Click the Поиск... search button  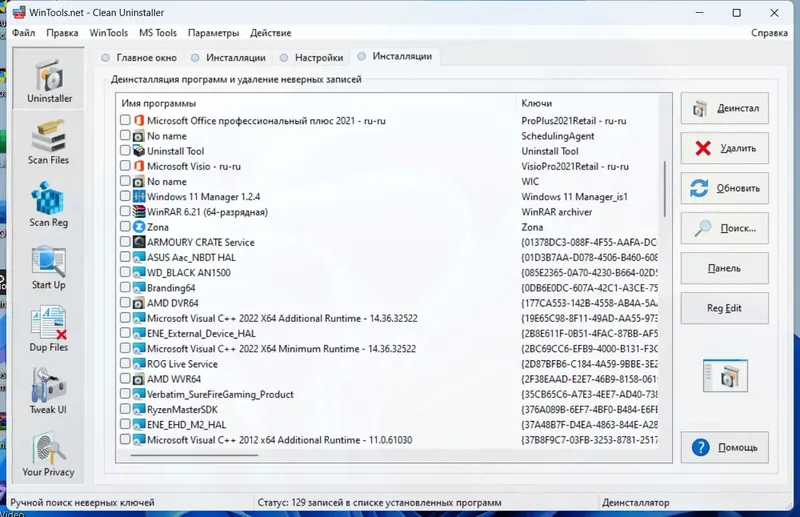724,228
